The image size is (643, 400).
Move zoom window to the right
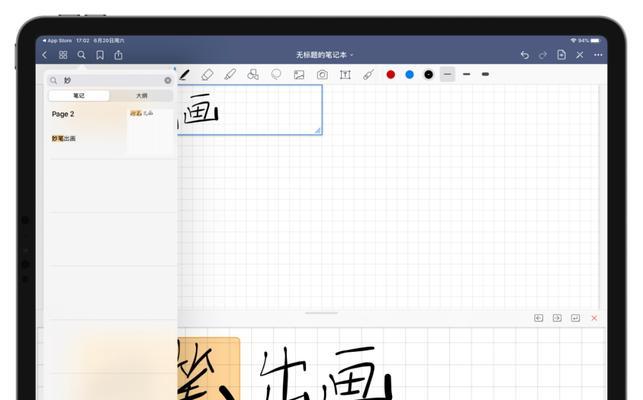click(557, 318)
